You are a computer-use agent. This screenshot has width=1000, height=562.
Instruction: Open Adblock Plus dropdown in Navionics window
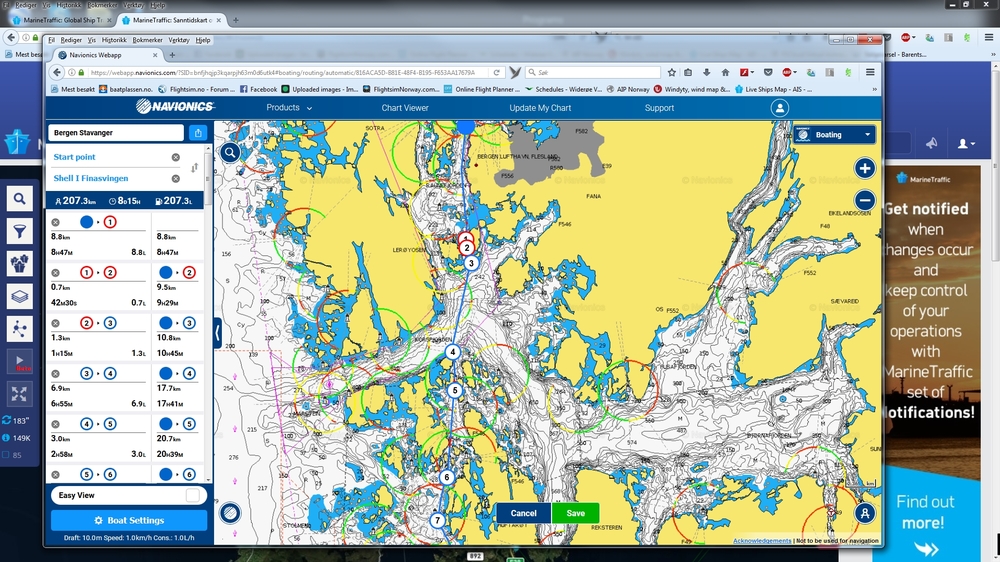[790, 72]
